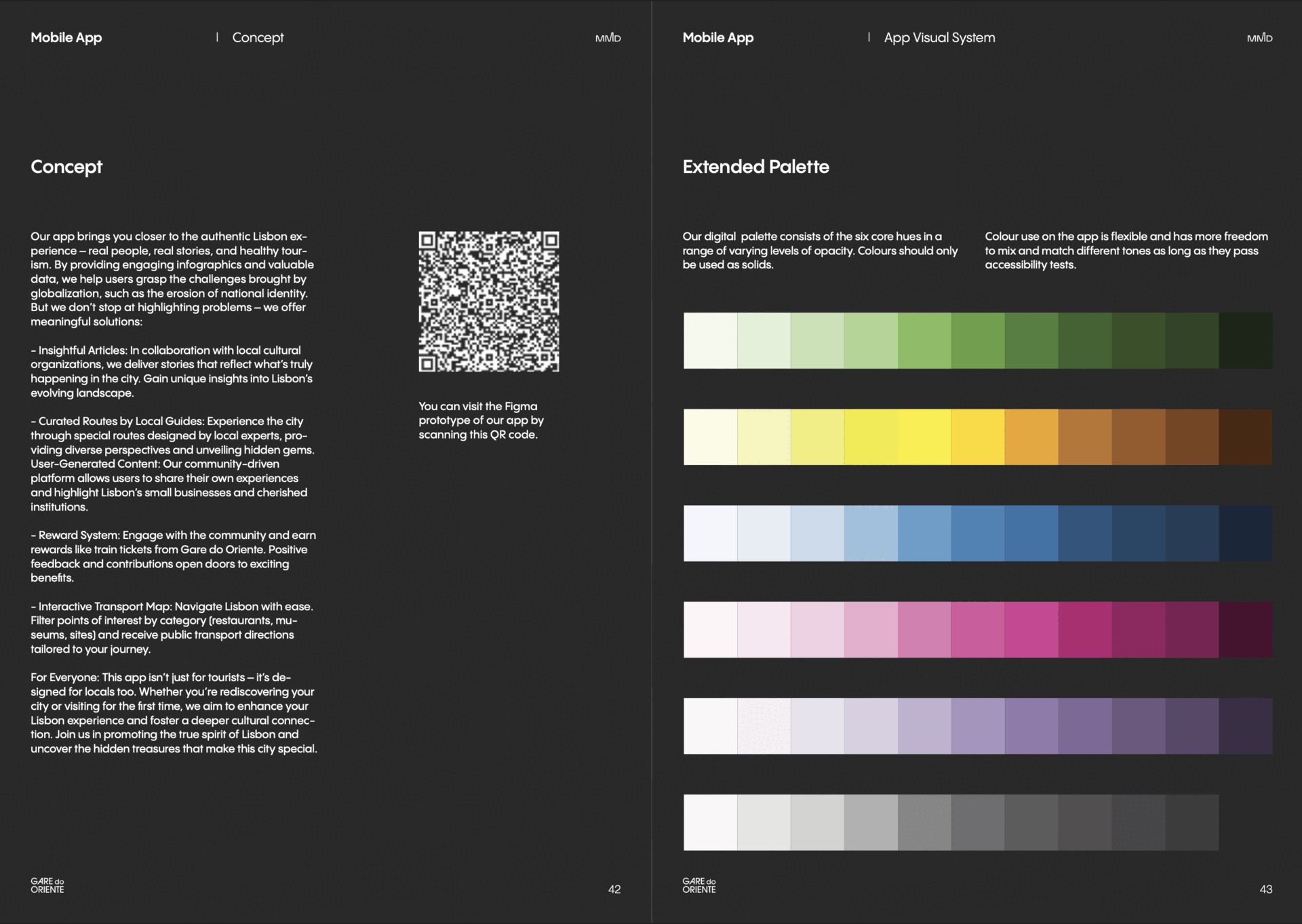Image resolution: width=1302 pixels, height=924 pixels.
Task: Click the MMD logo on left page
Action: click(x=608, y=38)
